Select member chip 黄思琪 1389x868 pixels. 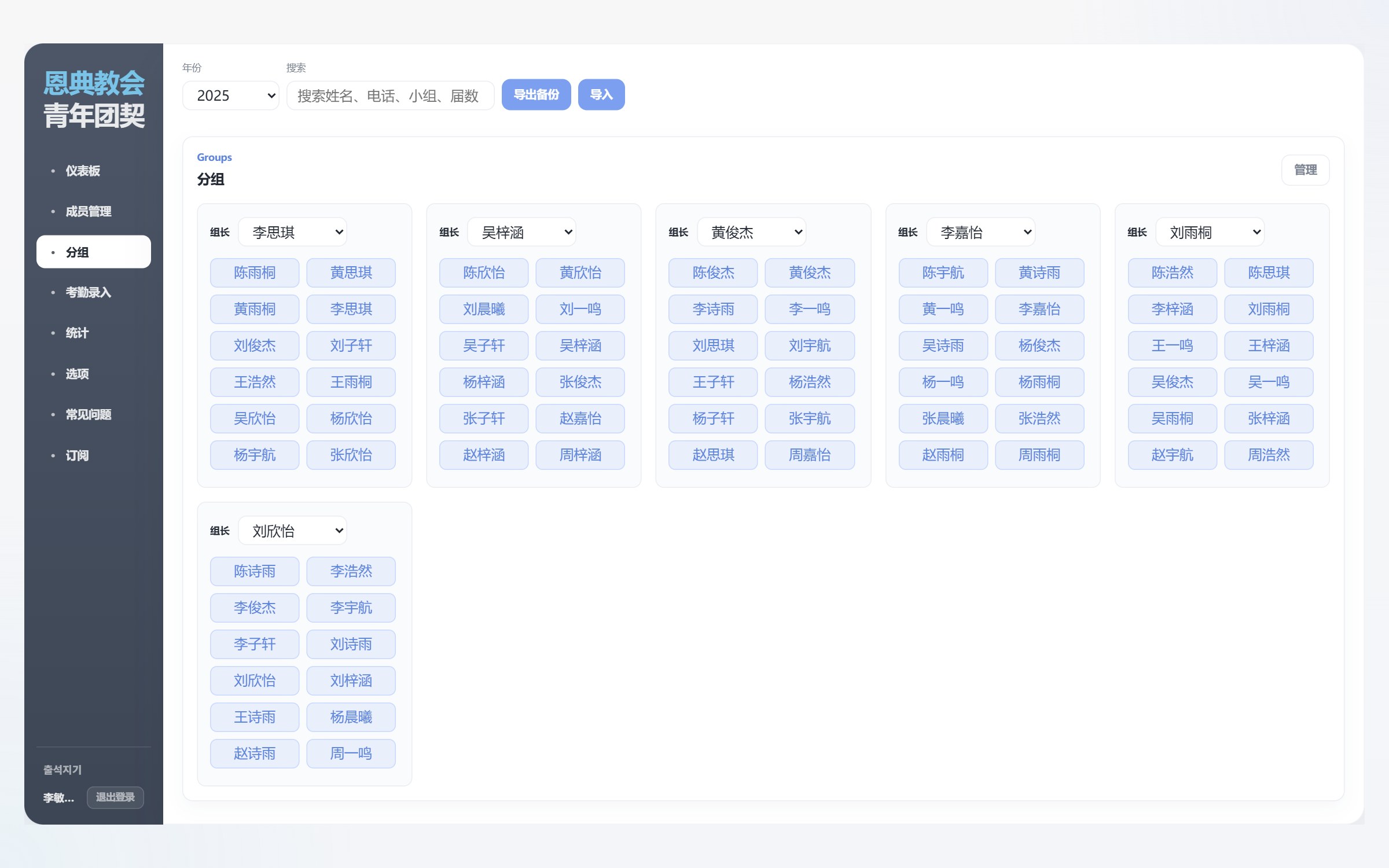351,273
